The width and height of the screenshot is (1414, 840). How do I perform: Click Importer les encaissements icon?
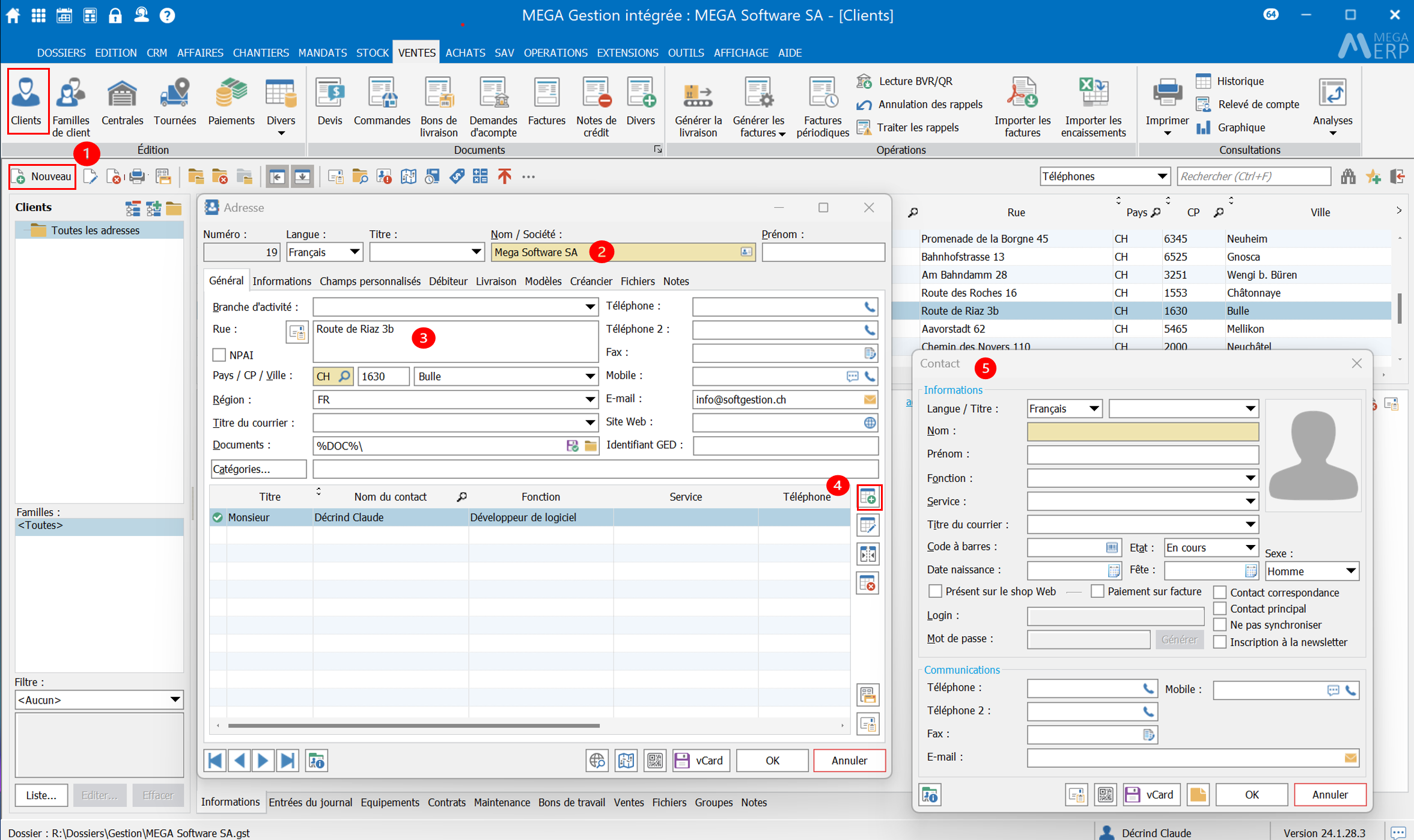click(1093, 107)
